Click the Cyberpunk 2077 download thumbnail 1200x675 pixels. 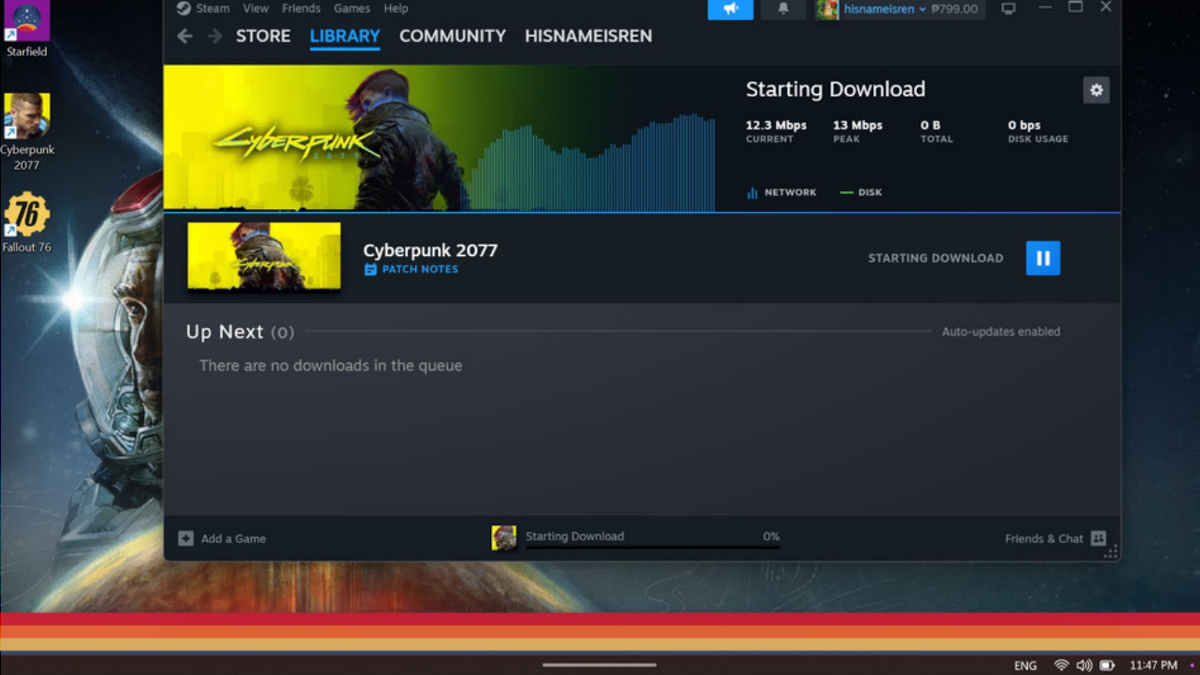click(x=264, y=256)
